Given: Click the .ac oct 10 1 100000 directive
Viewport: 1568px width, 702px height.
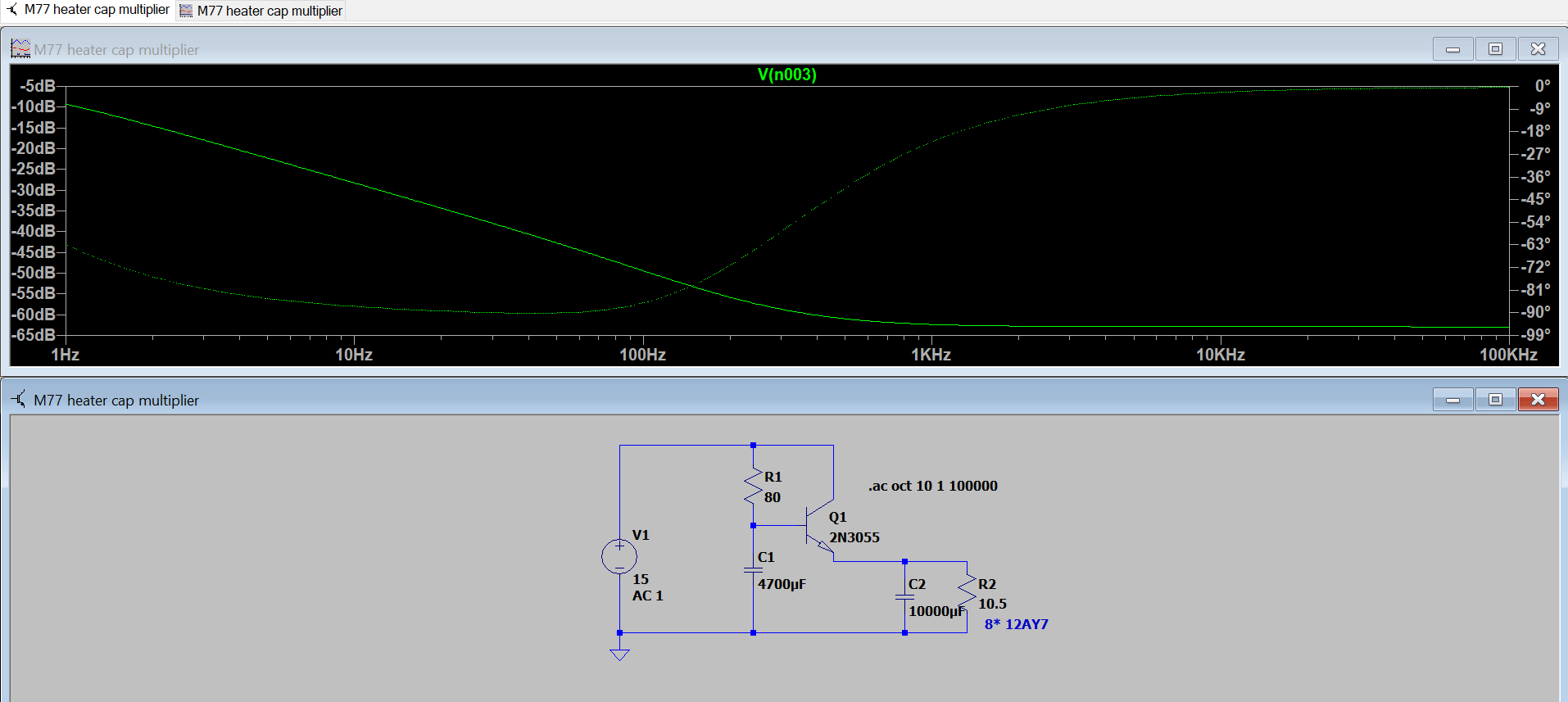Looking at the screenshot, I should 932,486.
